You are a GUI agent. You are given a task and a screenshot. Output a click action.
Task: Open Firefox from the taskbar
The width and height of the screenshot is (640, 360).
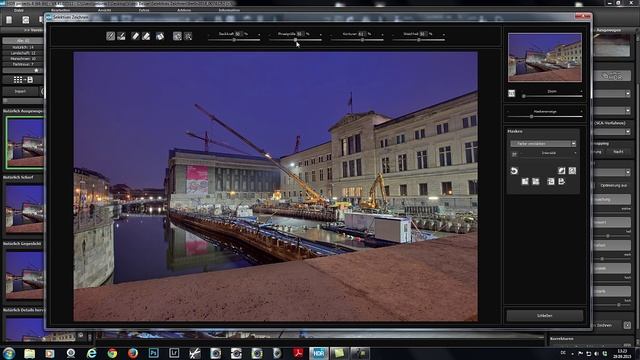click(133, 353)
